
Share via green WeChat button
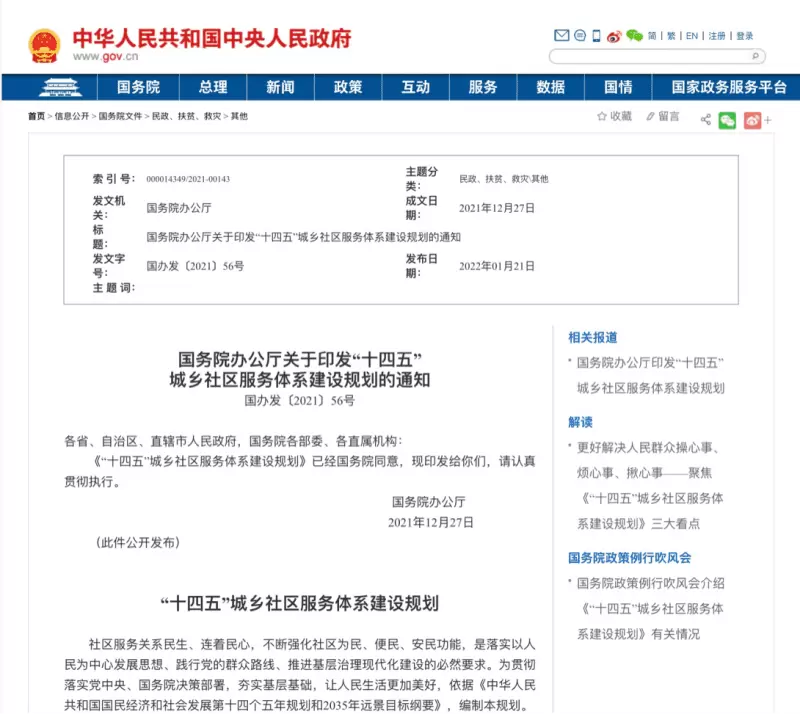[728, 120]
